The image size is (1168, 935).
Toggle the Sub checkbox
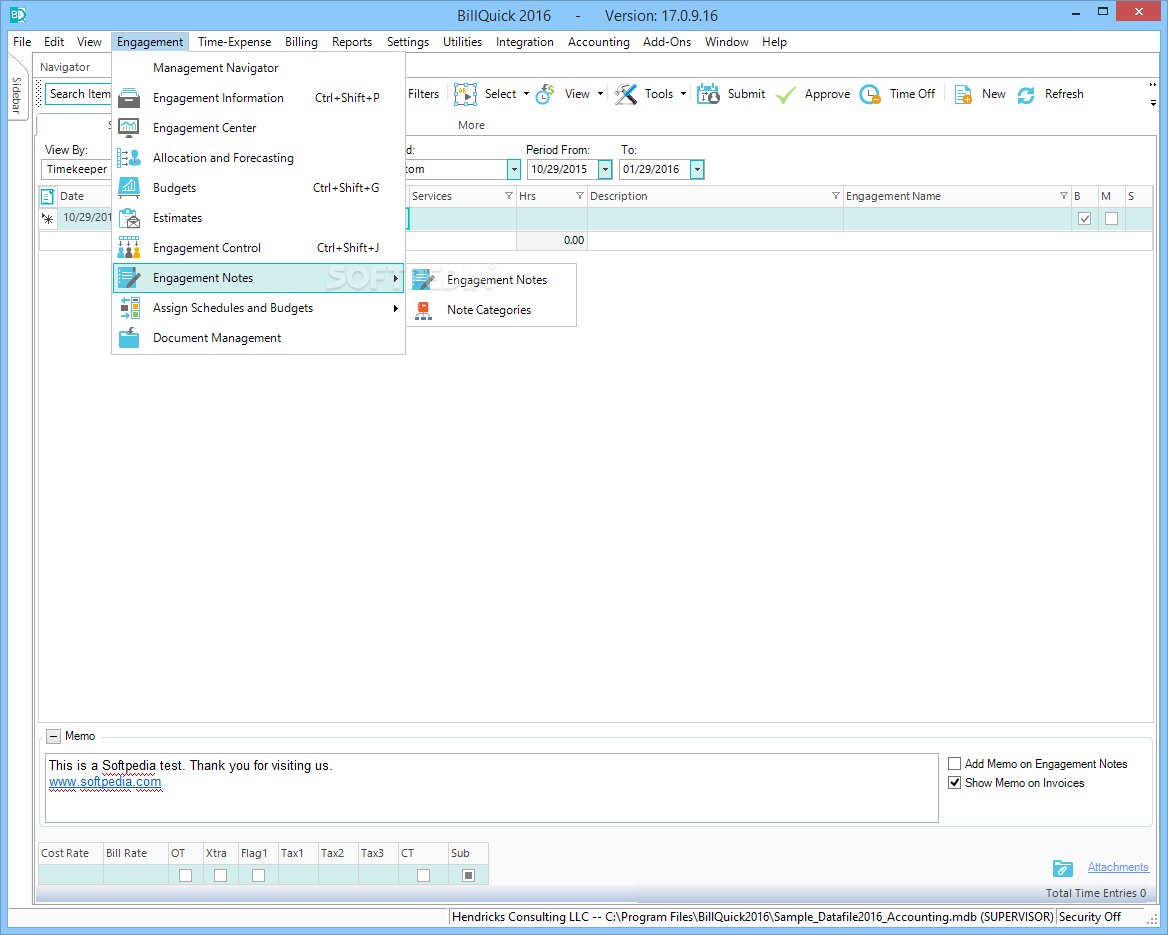[x=469, y=875]
